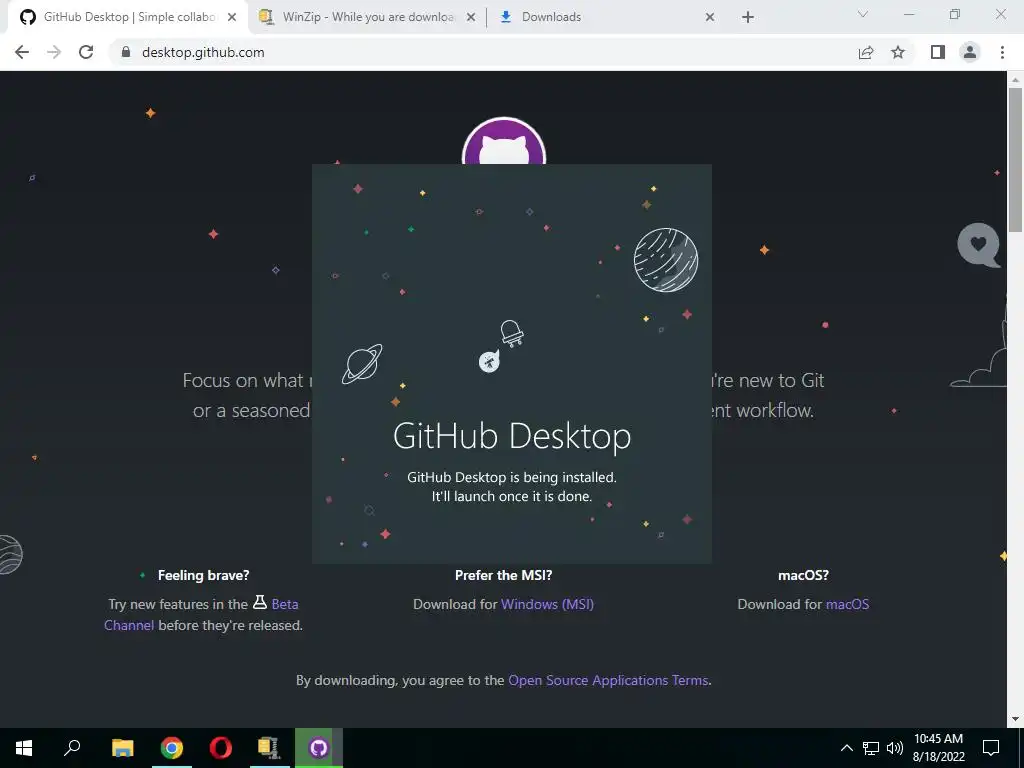Download the Windows (MSI) installer
The image size is (1024, 768).
click(x=547, y=604)
